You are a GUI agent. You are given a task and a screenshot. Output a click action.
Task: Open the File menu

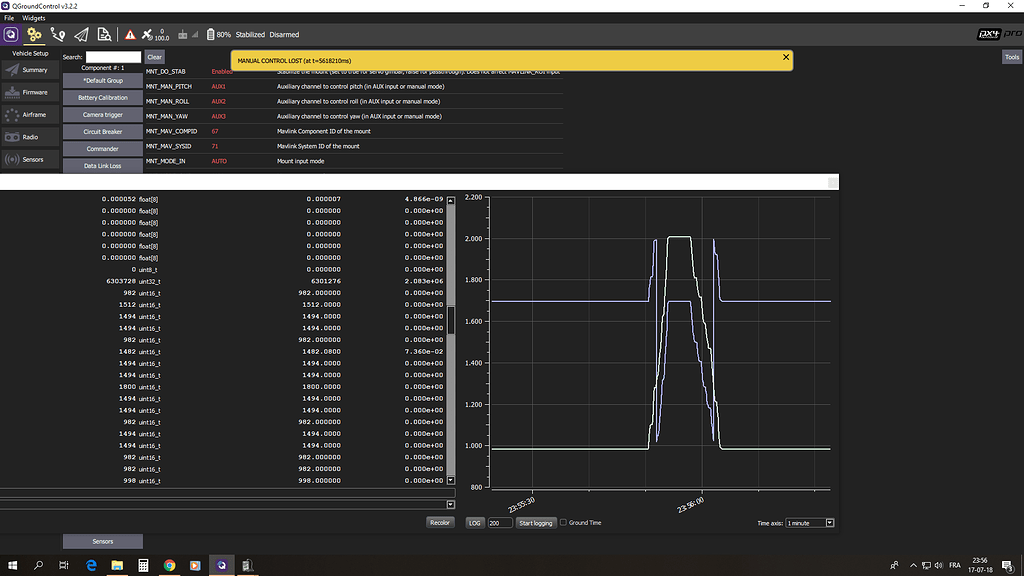coord(7,18)
